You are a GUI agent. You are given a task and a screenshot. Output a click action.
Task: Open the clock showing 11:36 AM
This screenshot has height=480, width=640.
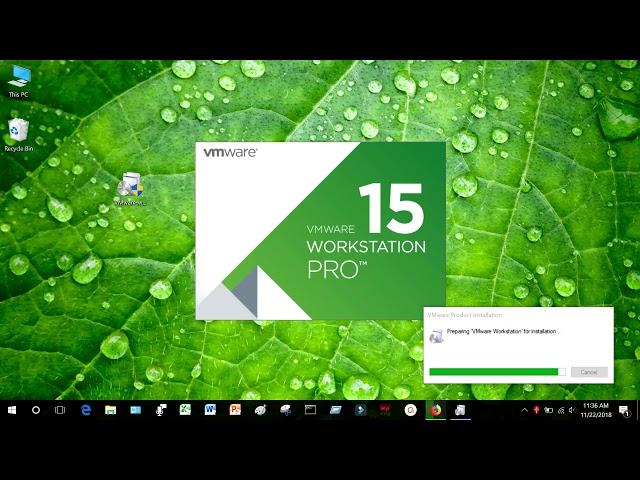(x=596, y=410)
